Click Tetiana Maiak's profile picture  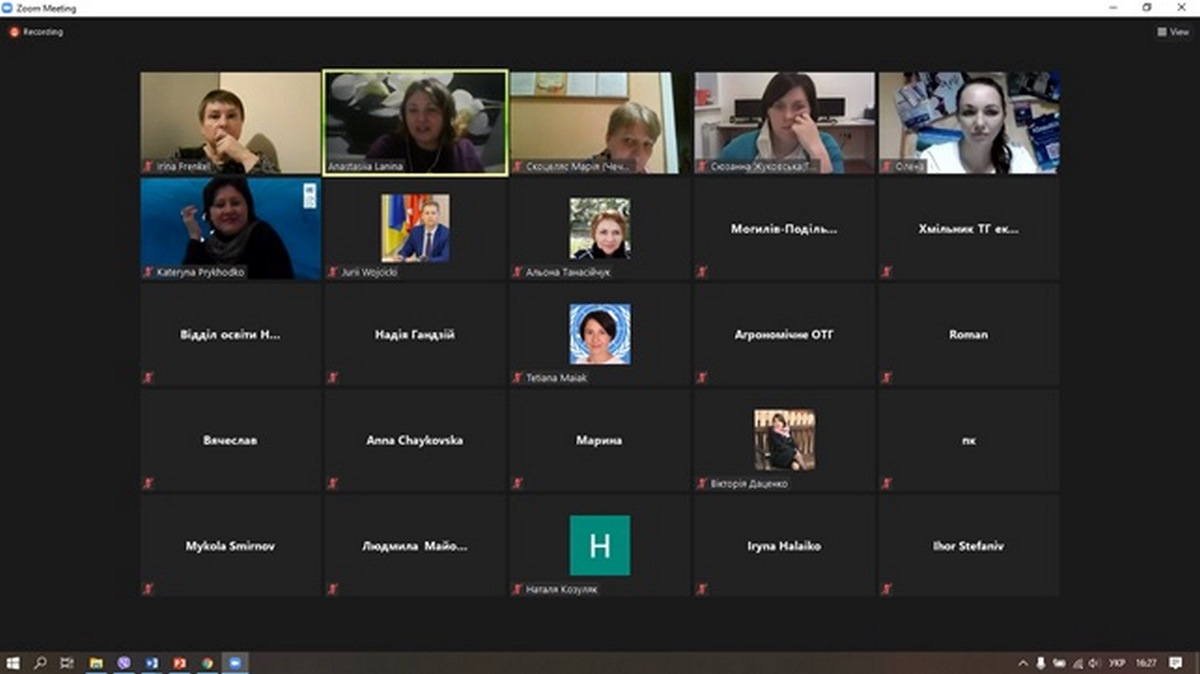[x=600, y=334]
